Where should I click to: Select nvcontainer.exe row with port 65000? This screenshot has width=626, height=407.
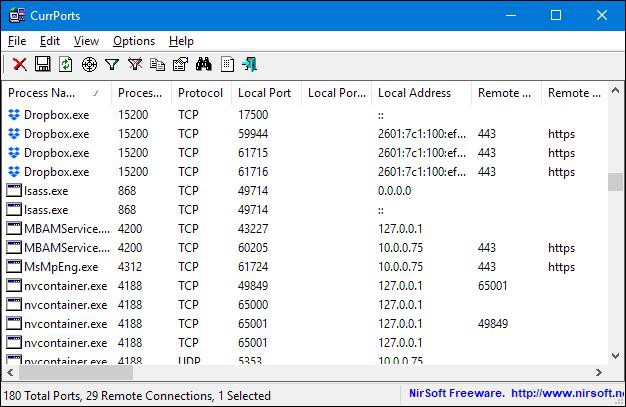coord(305,305)
